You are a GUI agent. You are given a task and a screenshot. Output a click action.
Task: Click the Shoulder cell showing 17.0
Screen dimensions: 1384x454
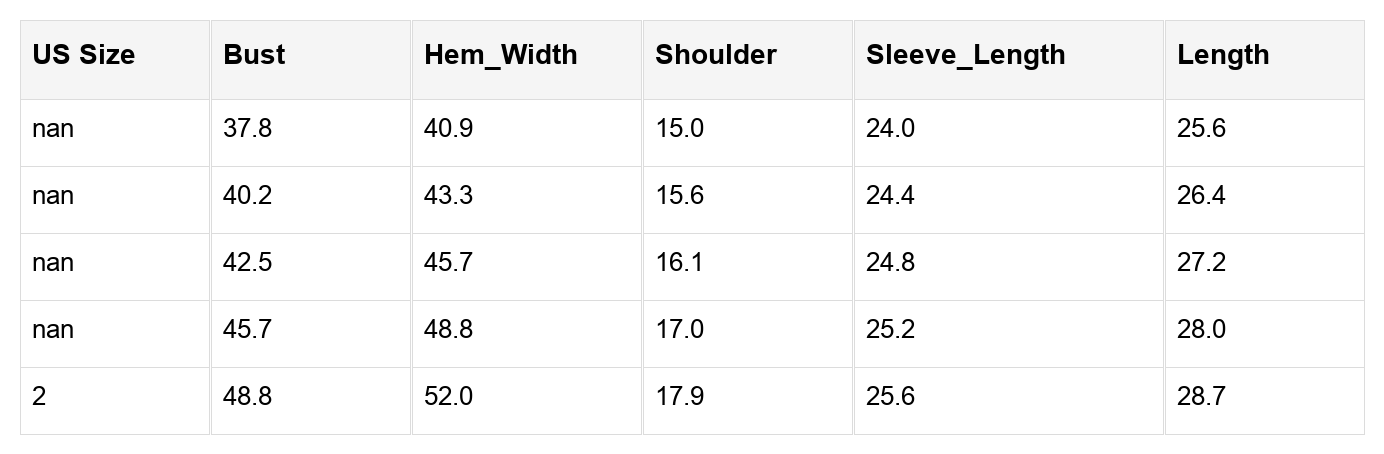(x=679, y=330)
